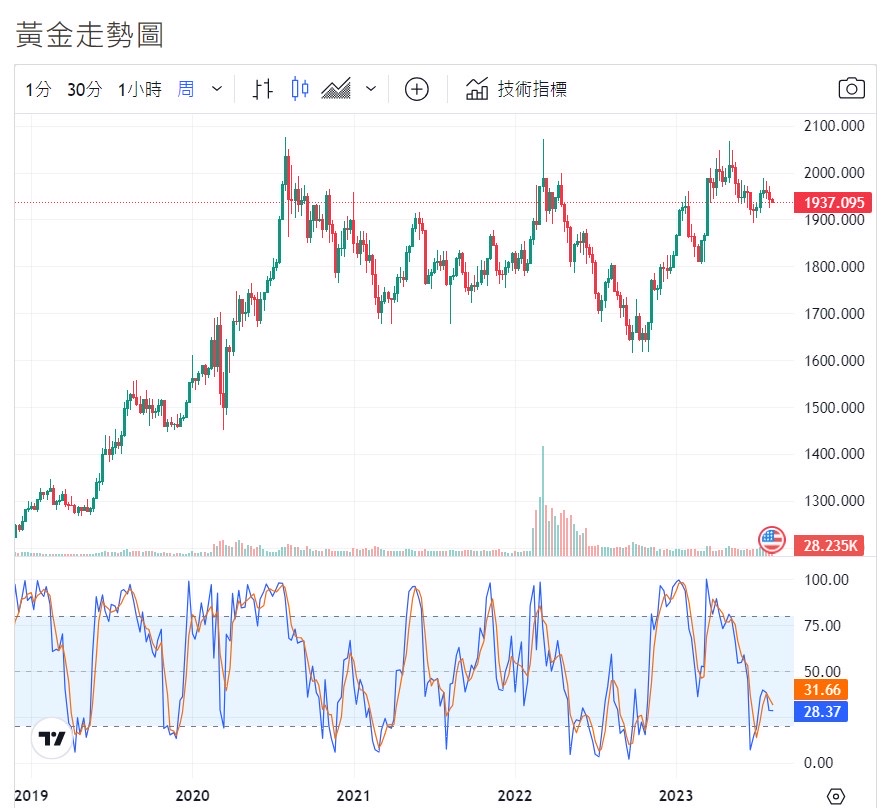The width and height of the screenshot is (883, 808).
Task: Take a chart snapshot with camera icon
Action: 850,89
